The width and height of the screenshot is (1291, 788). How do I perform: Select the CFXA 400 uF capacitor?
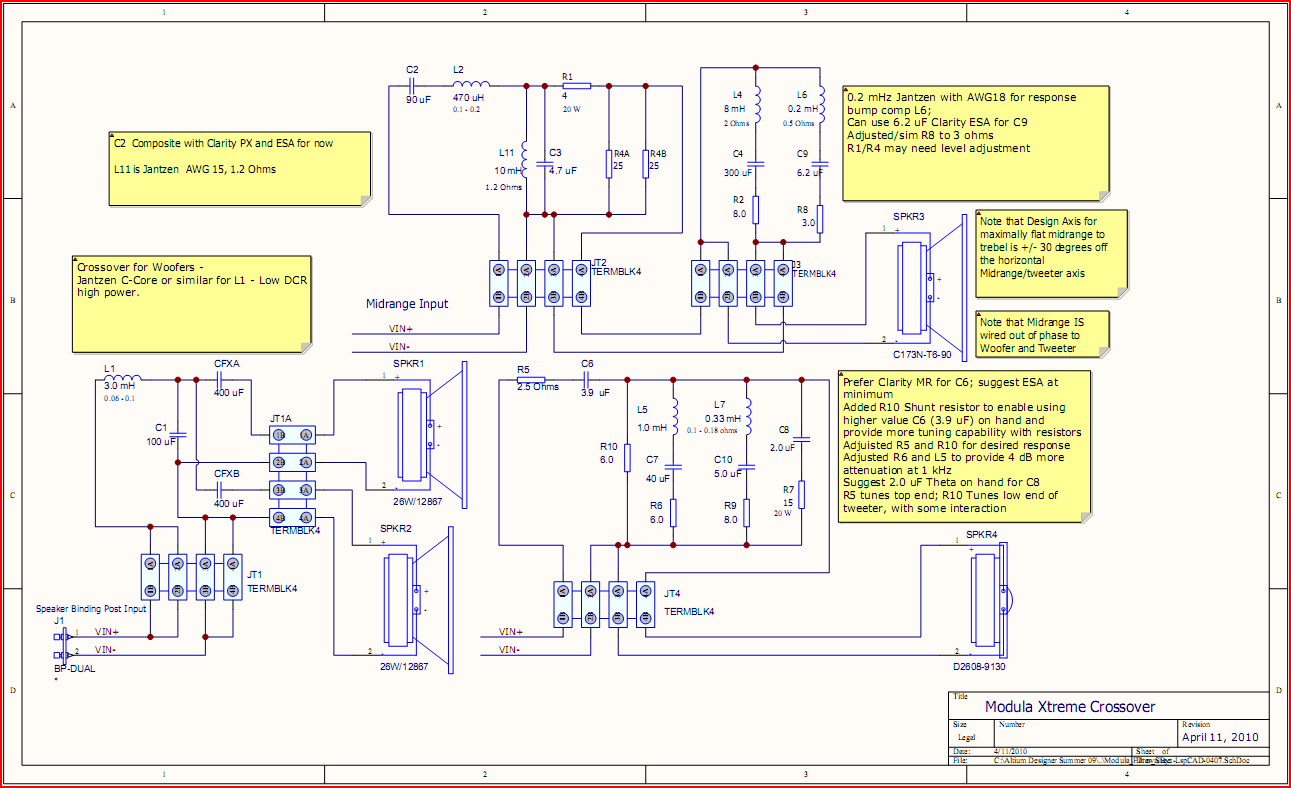pos(221,380)
